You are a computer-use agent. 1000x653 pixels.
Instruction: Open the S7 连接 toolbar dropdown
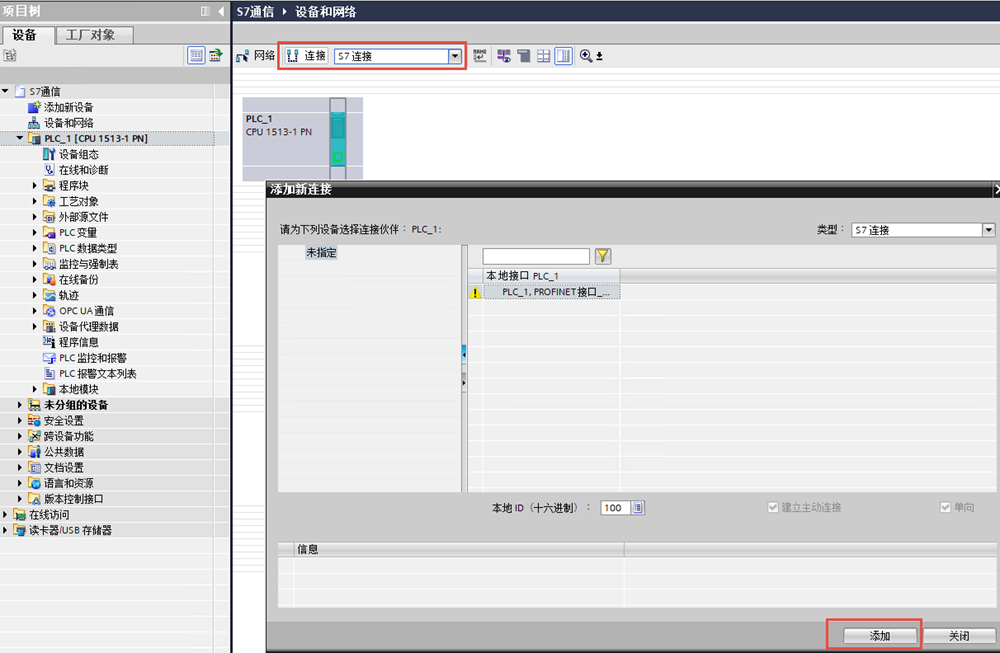point(455,57)
